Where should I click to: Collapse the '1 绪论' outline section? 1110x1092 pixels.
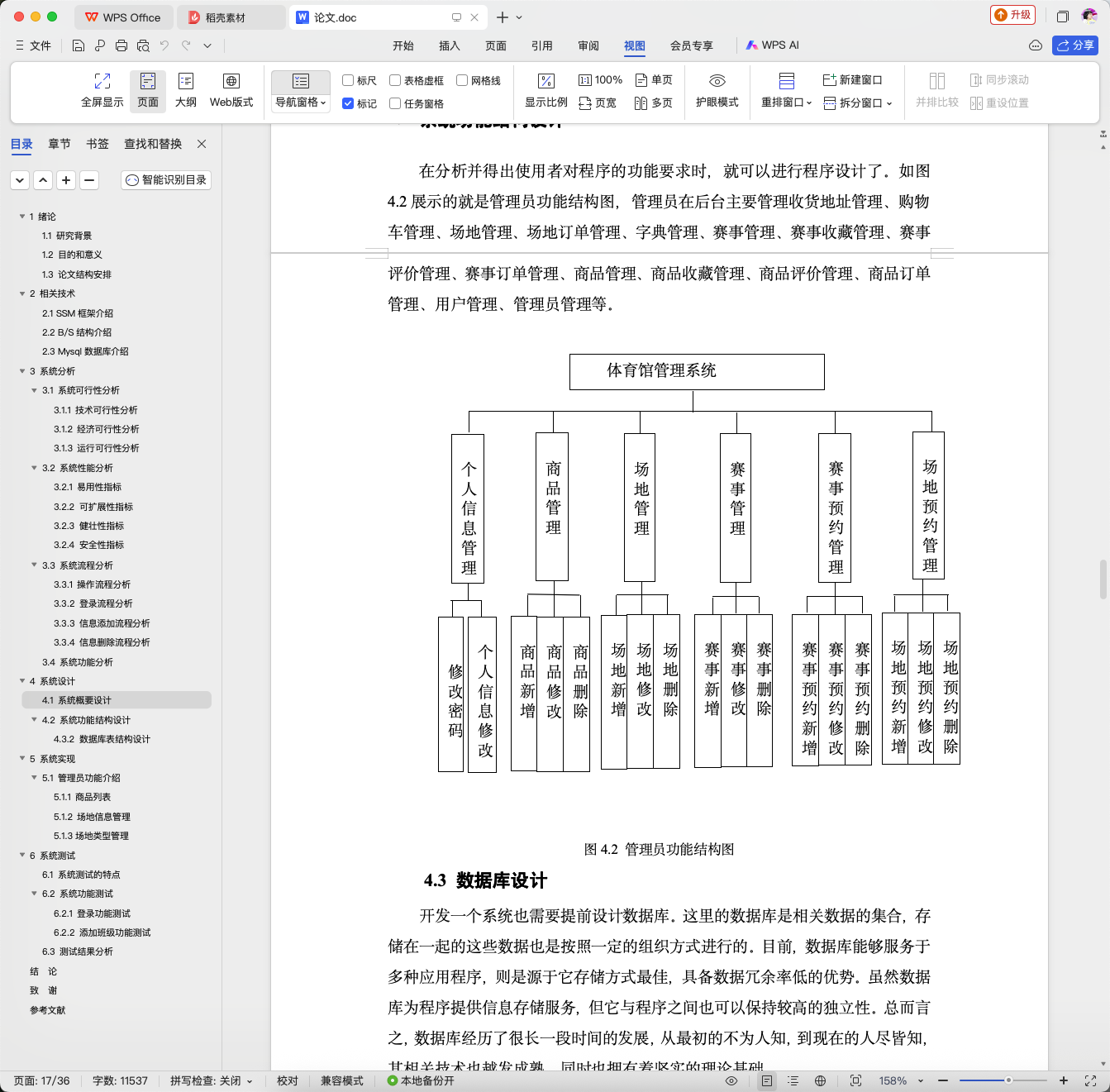point(22,217)
